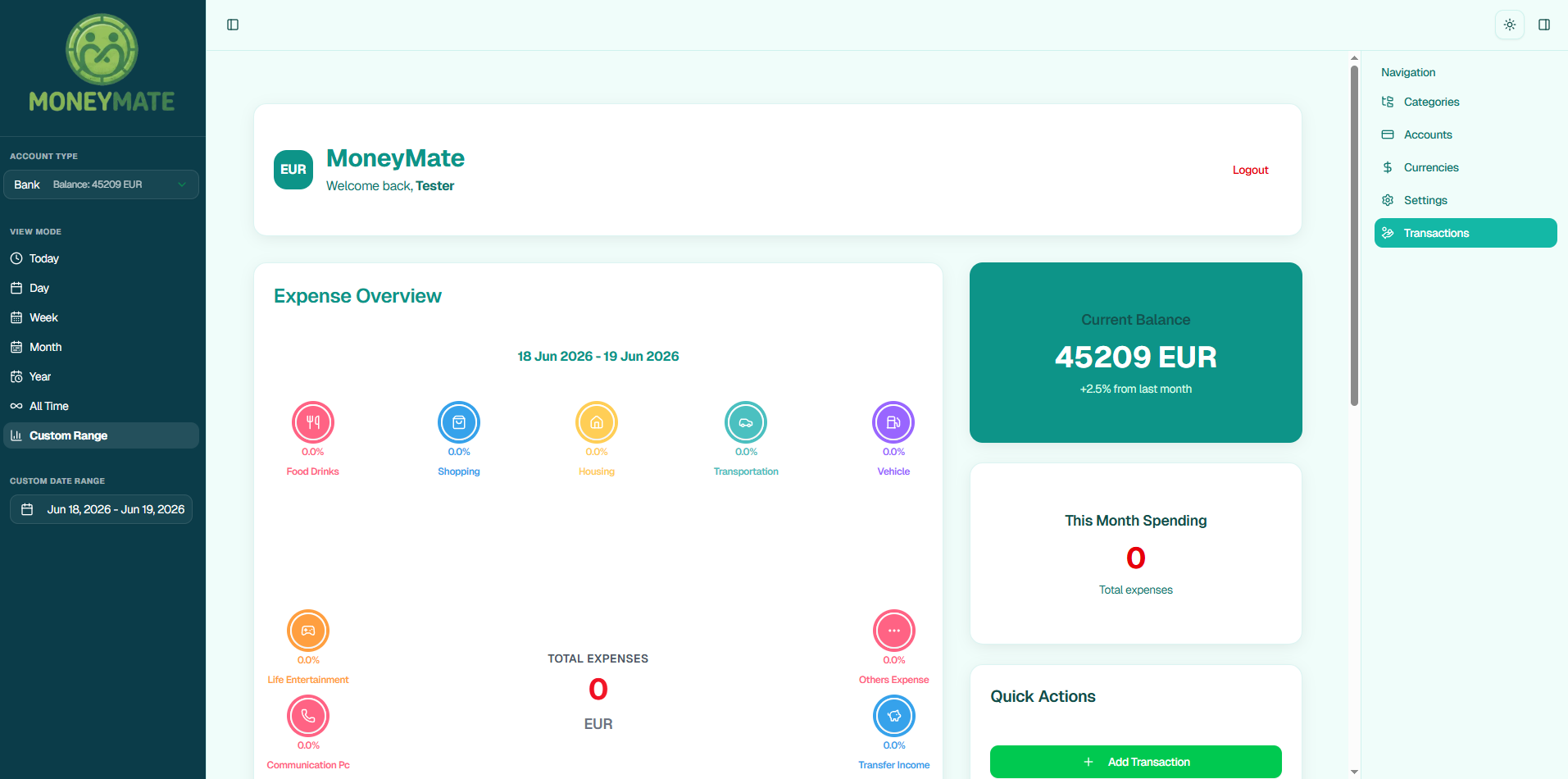This screenshot has width=1568, height=779.
Task: Click the Housing category icon
Action: click(x=597, y=422)
